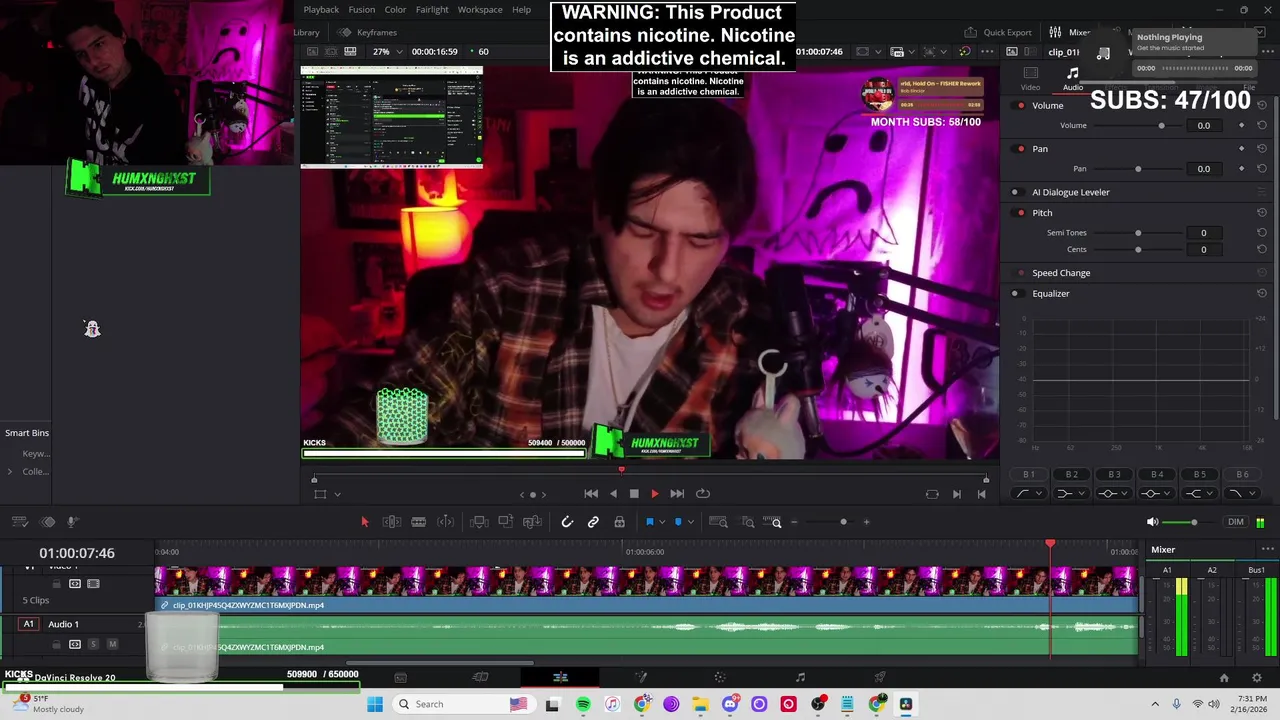The width and height of the screenshot is (1280, 720).
Task: Open the Help menu
Action: click(522, 9)
